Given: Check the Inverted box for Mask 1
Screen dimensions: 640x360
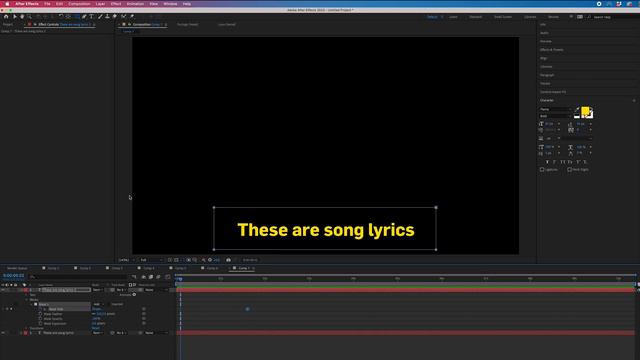Looking at the screenshot, I should pos(109,304).
